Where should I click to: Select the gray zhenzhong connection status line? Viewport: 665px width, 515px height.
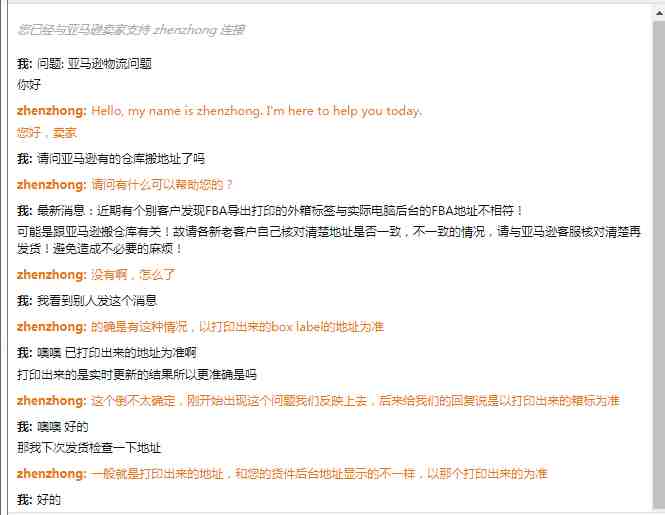tap(131, 30)
